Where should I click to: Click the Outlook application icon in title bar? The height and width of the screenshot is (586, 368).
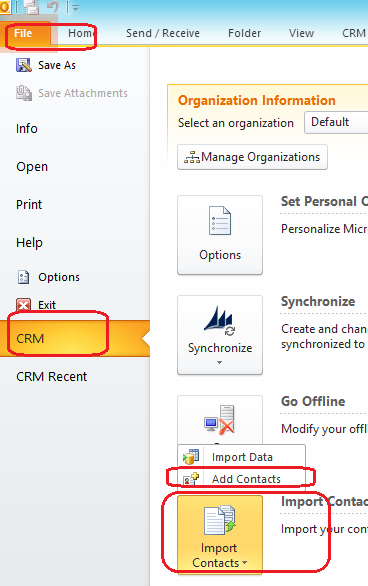click(5, 7)
